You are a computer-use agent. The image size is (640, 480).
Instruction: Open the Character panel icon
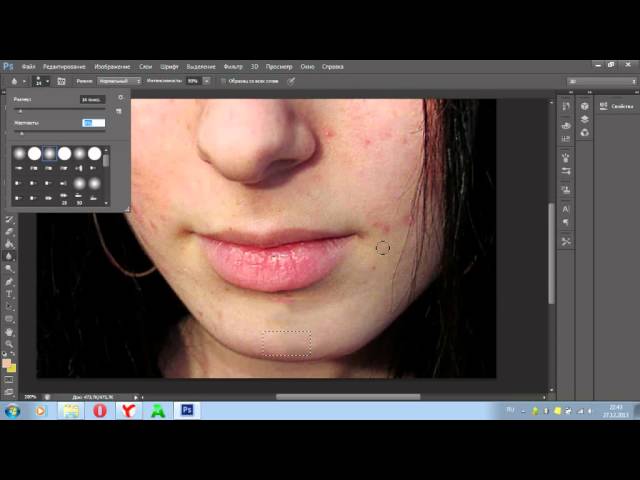tap(566, 209)
